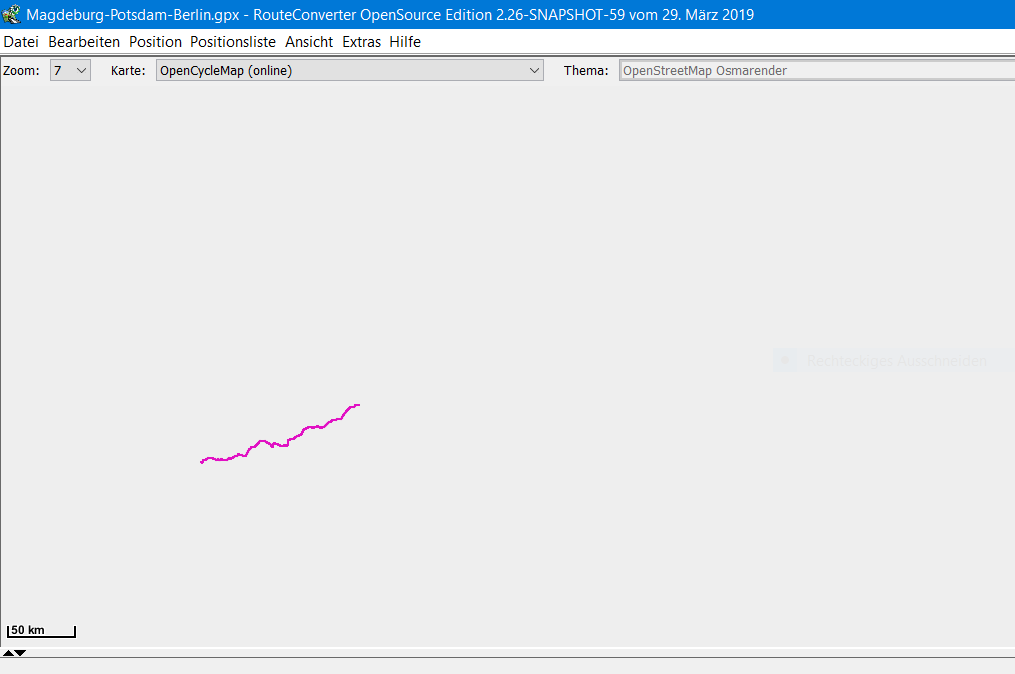Image resolution: width=1015 pixels, height=674 pixels.
Task: Open the Hilfe menu
Action: pos(405,42)
